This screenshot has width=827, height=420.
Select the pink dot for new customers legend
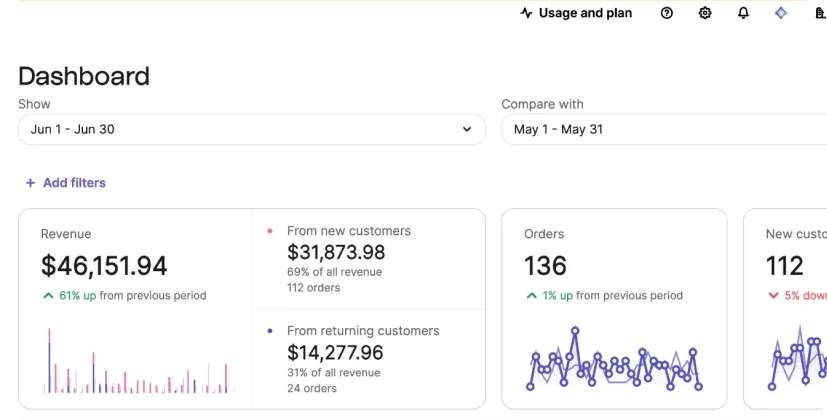click(270, 231)
